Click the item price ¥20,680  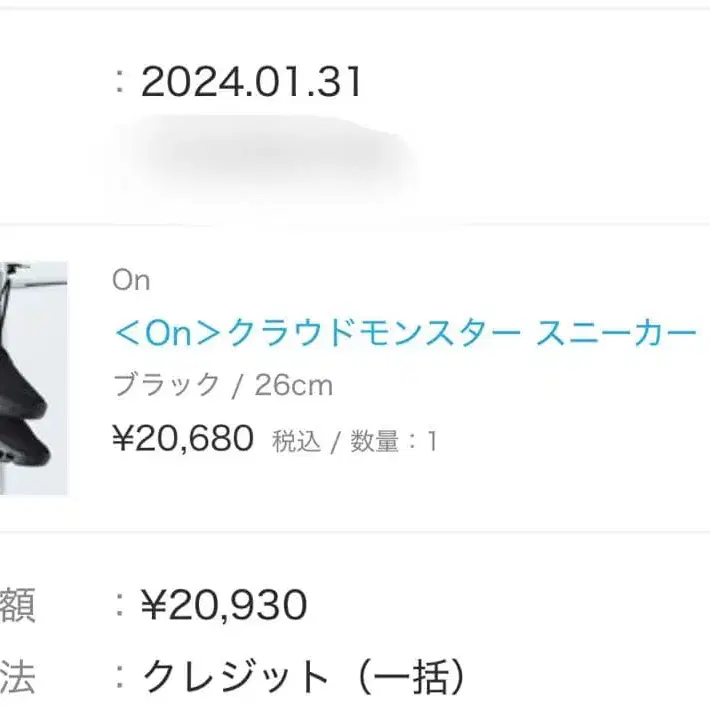183,439
